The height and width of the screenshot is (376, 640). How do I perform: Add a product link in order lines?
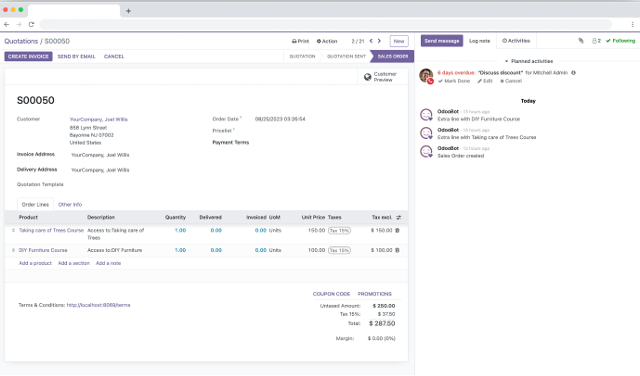tap(35, 263)
